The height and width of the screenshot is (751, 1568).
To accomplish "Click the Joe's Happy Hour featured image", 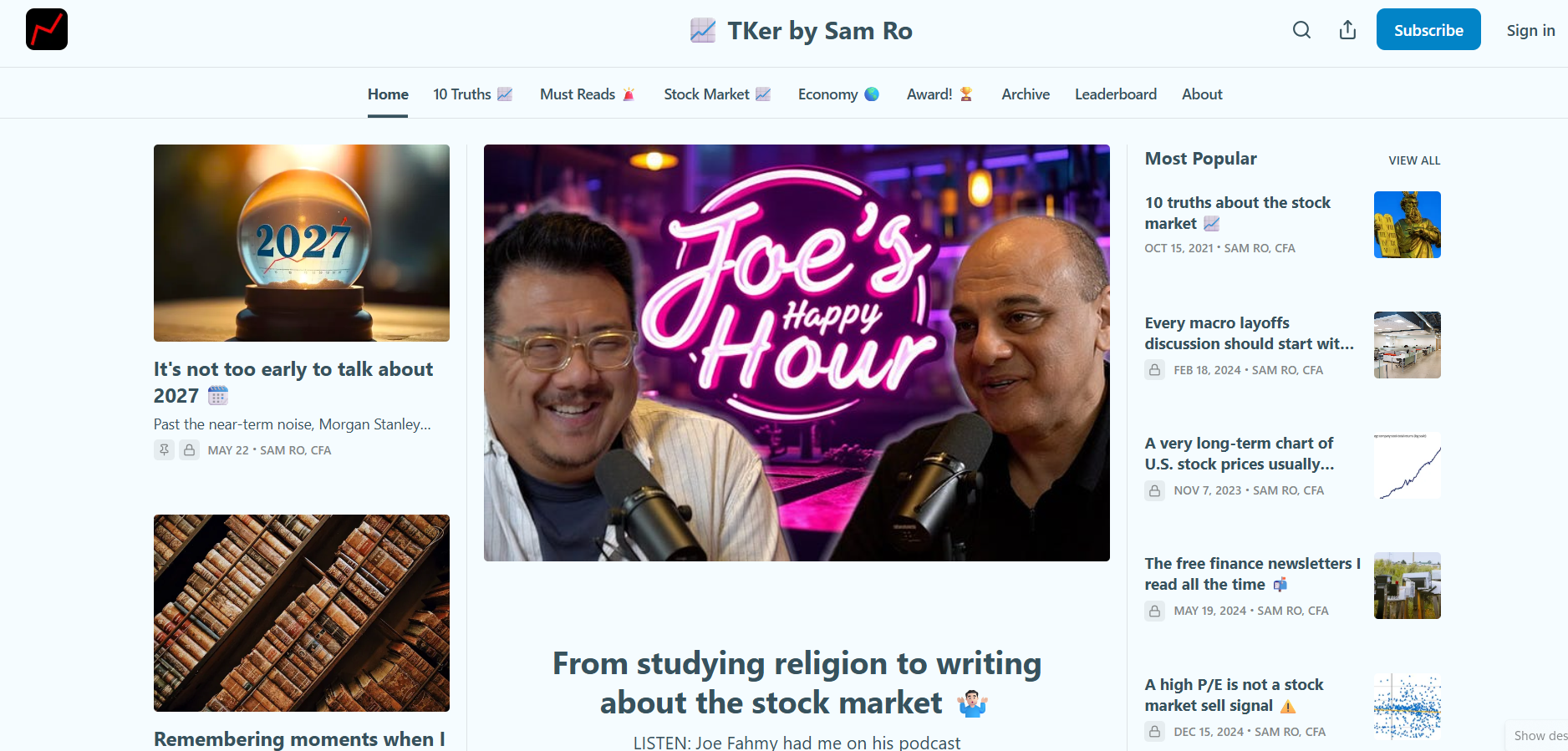I will click(797, 353).
